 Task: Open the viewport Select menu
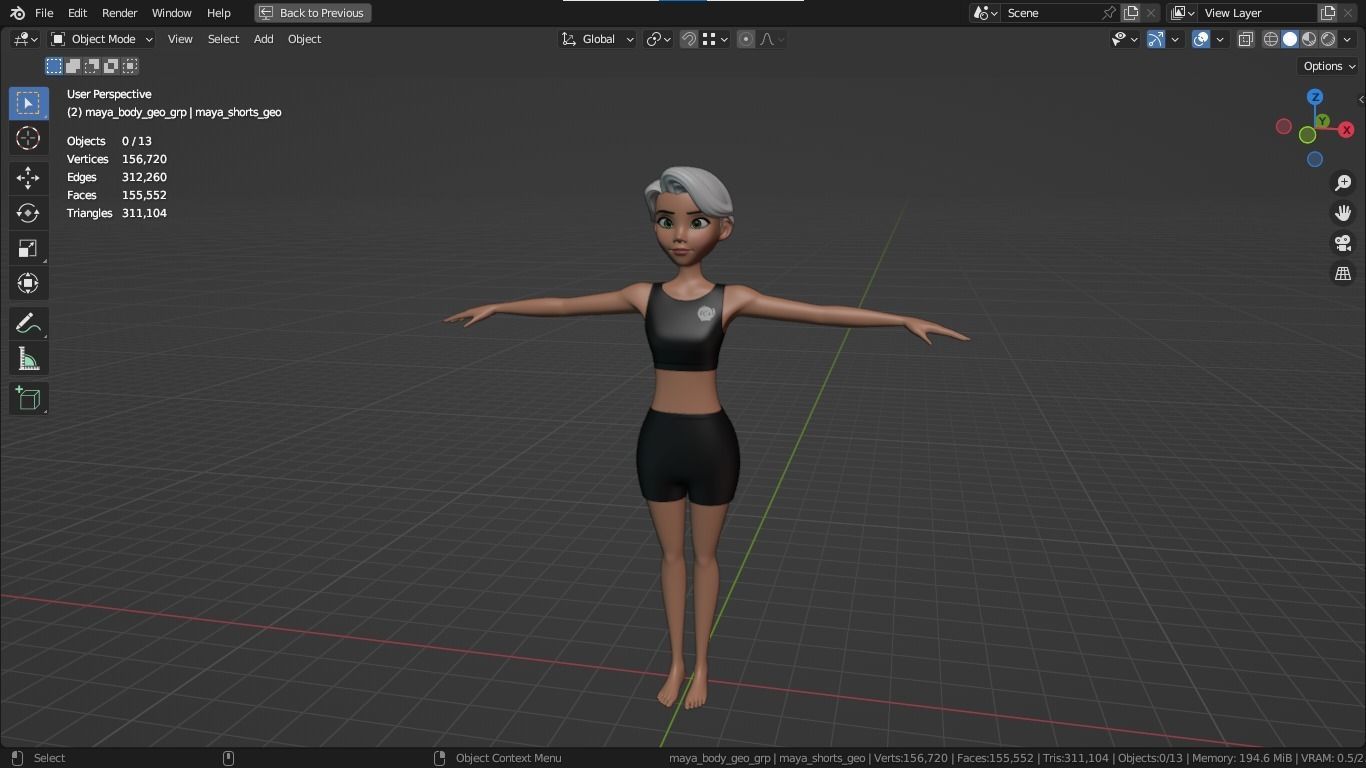click(223, 39)
